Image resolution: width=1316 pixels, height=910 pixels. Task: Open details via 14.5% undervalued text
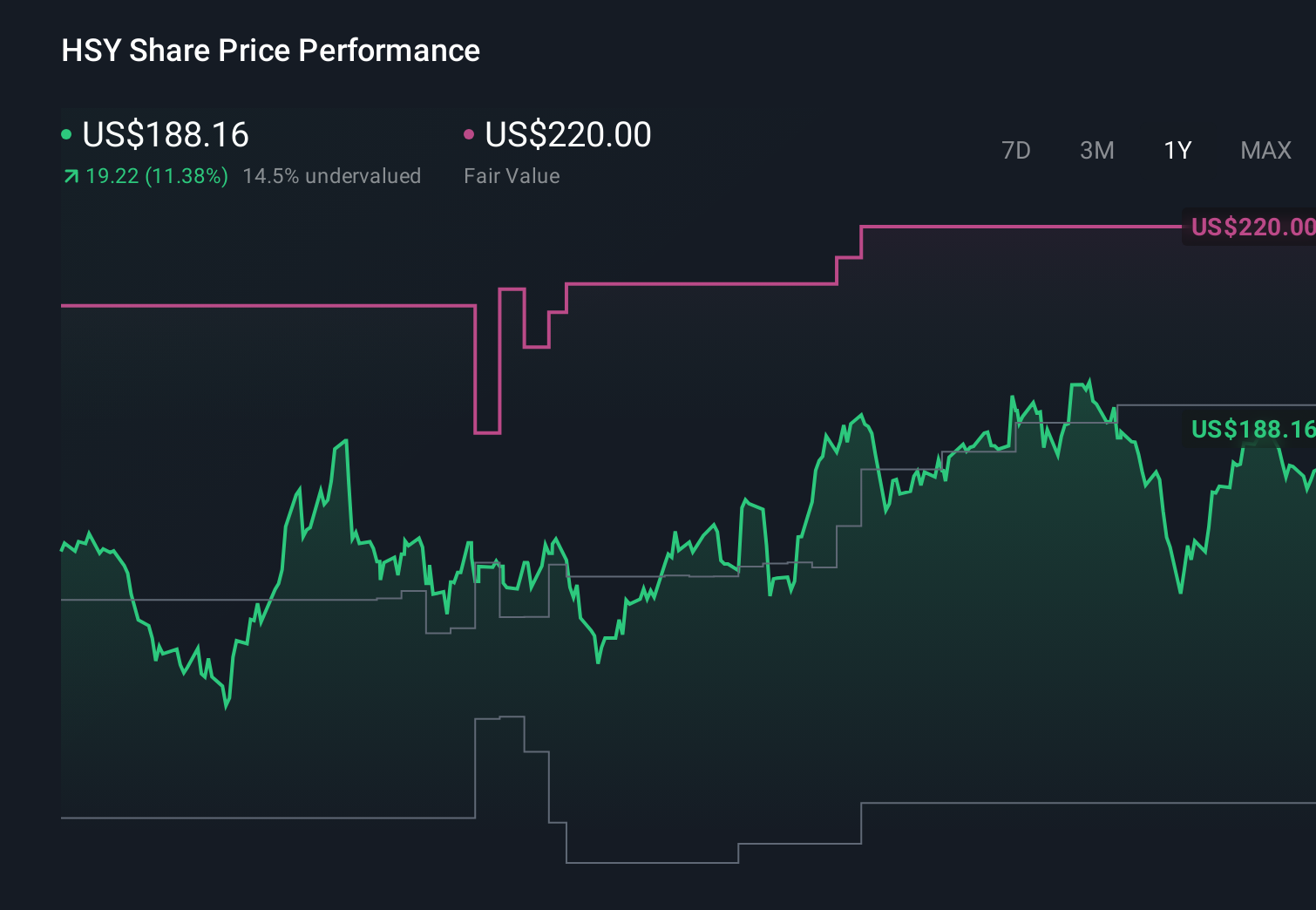tap(333, 175)
